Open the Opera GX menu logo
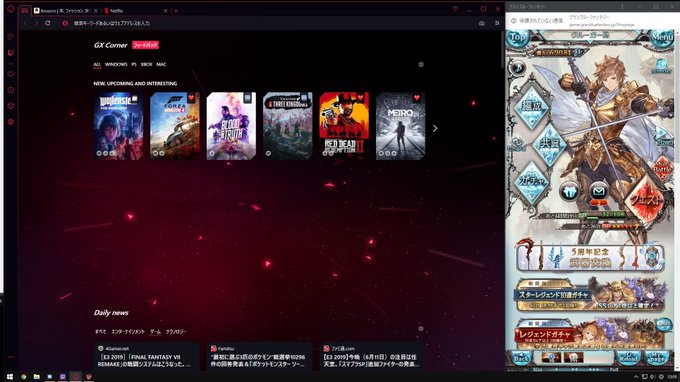 (x=11, y=9)
